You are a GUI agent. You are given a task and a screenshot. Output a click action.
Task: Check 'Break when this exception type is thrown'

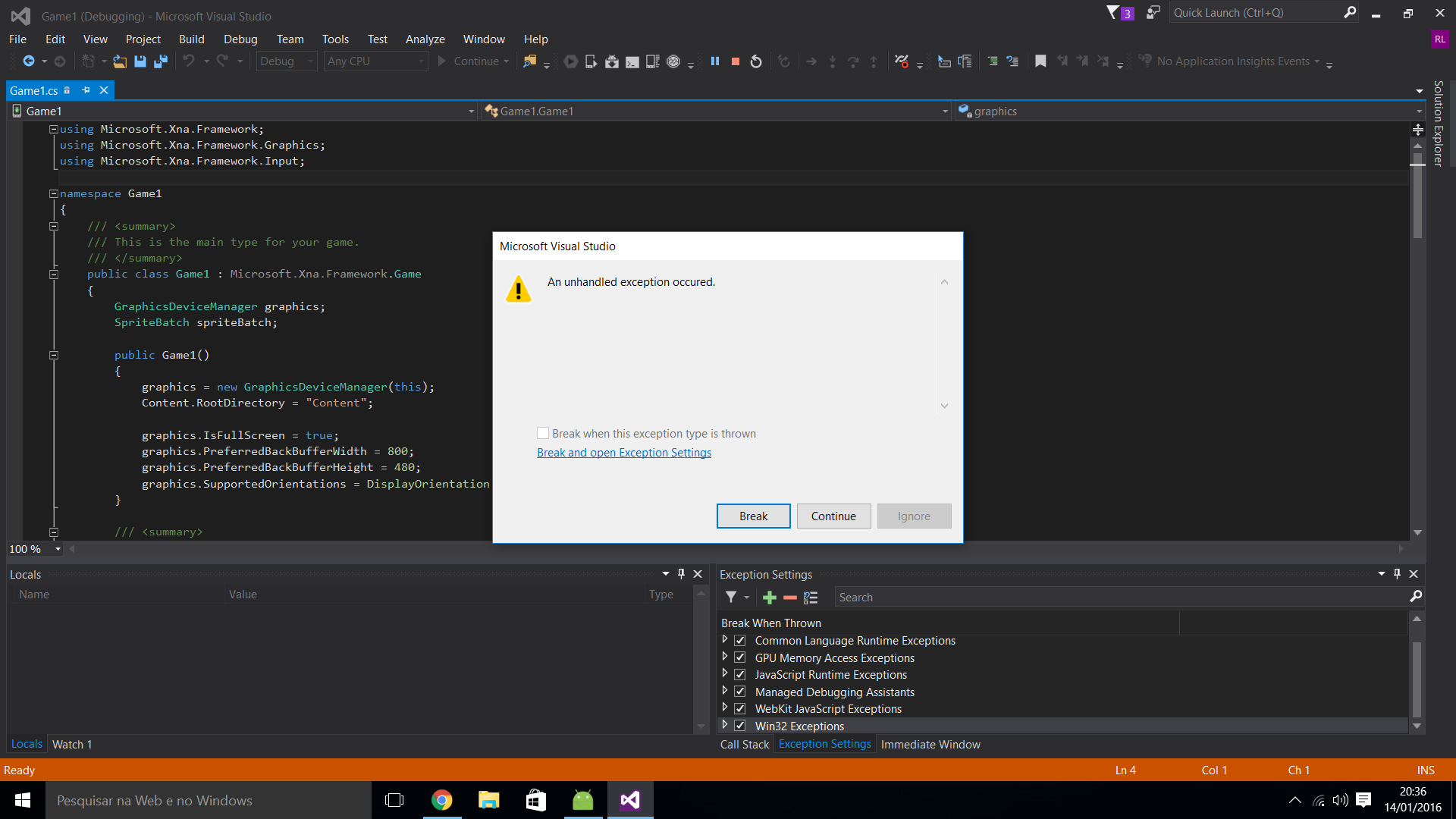(x=543, y=434)
